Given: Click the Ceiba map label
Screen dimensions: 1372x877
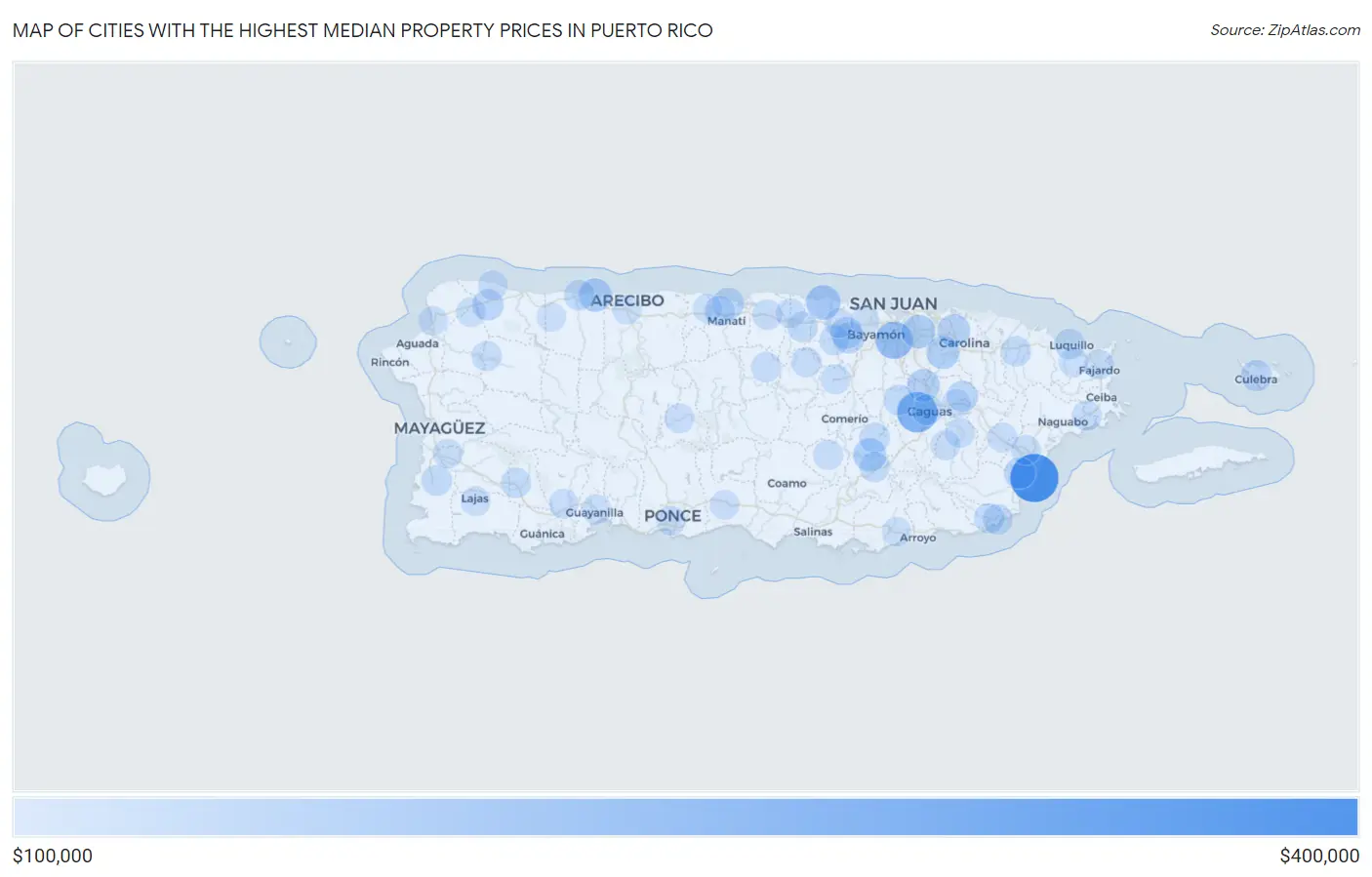Looking at the screenshot, I should coord(1102,398).
